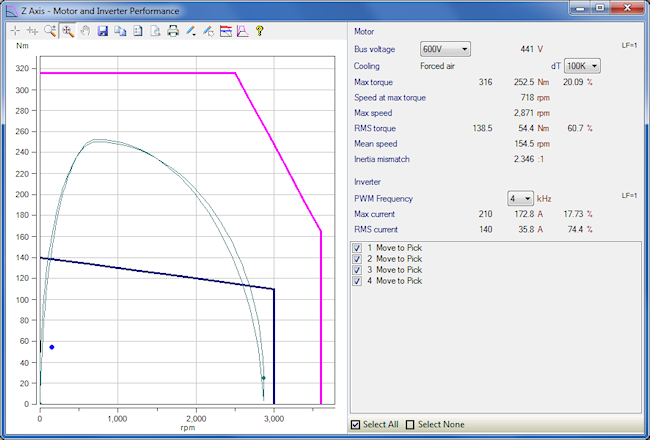650x440 pixels.
Task: Toggle the '3 Move to Pick' checkbox
Action: pos(358,270)
